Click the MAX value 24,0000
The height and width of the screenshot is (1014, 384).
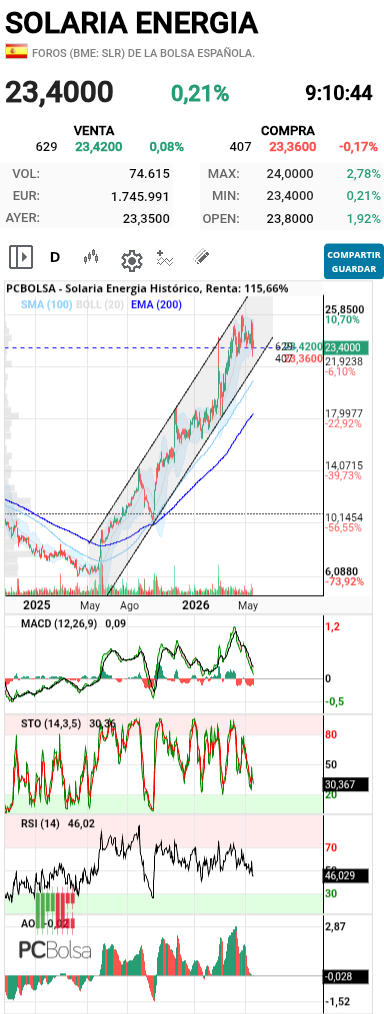(x=290, y=173)
